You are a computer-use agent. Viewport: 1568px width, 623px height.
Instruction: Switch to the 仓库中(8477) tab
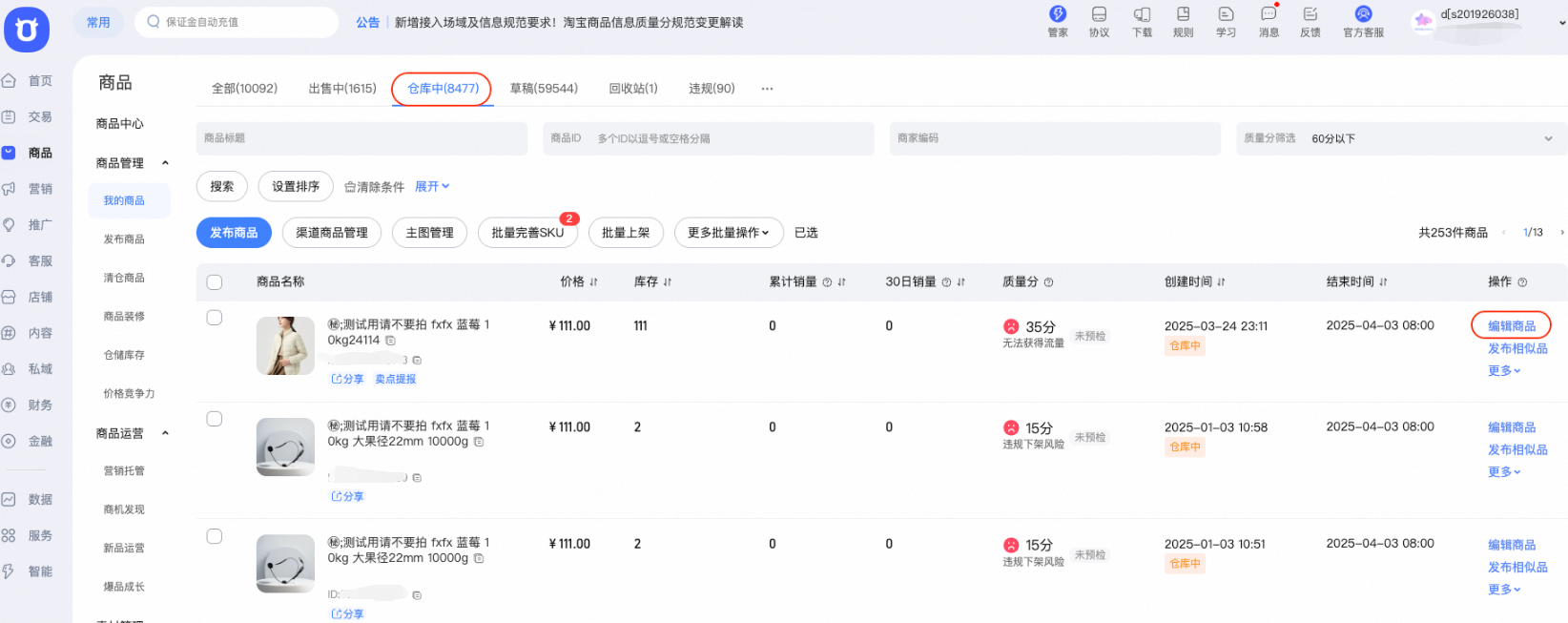tap(443, 89)
